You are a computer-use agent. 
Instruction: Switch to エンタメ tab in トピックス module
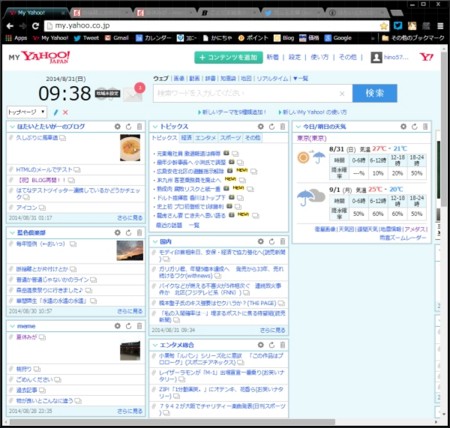click(206, 138)
